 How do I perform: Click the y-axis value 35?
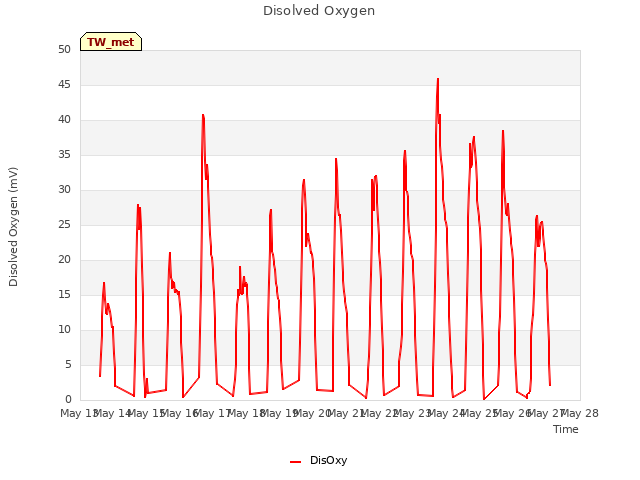(64, 155)
